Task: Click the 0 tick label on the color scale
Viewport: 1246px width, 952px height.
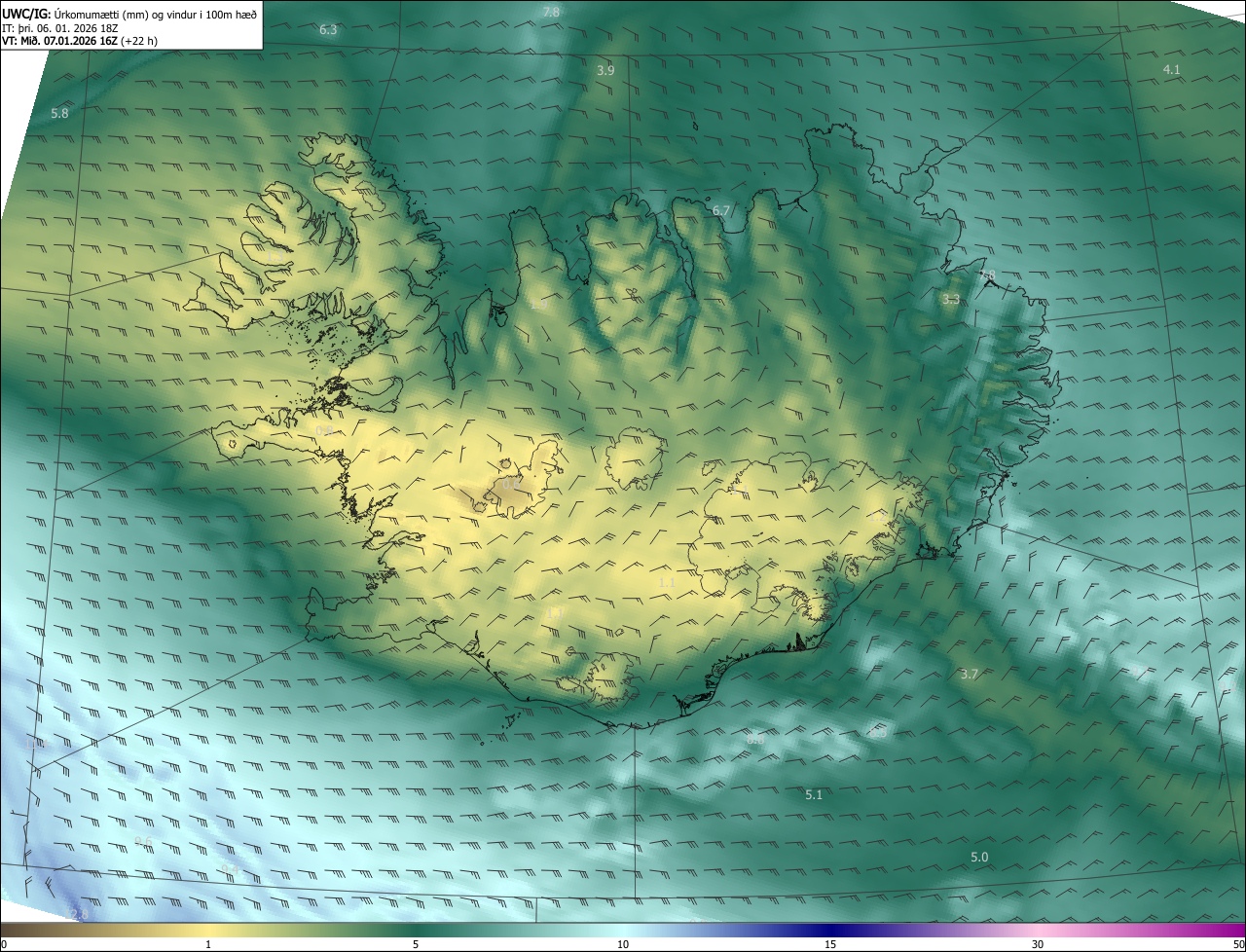Action: 4,944
